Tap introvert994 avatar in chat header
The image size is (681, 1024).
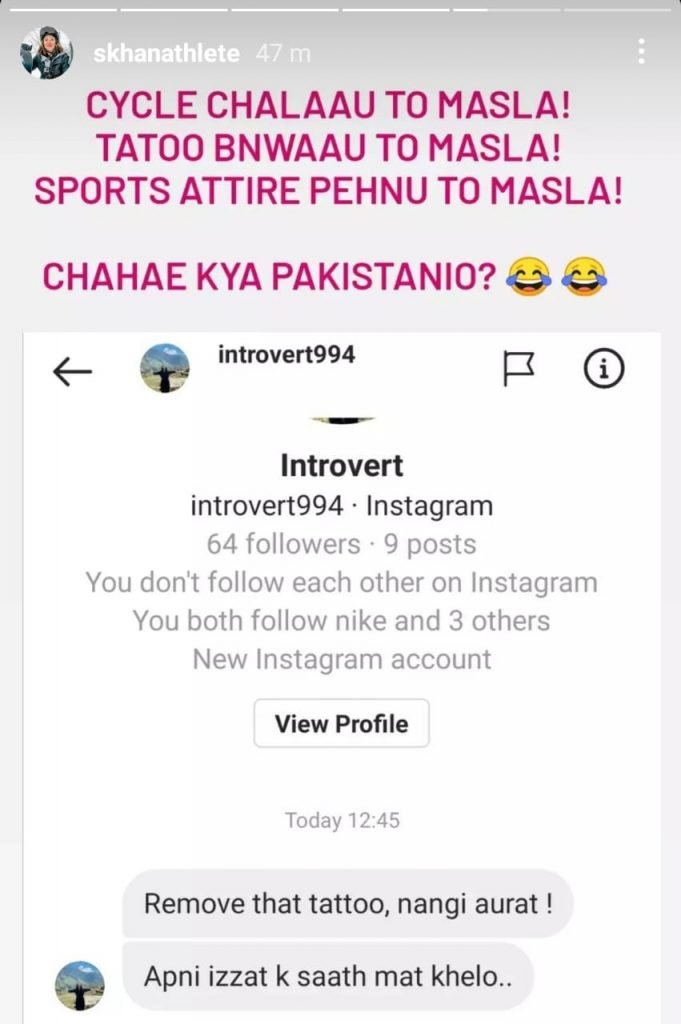point(165,368)
